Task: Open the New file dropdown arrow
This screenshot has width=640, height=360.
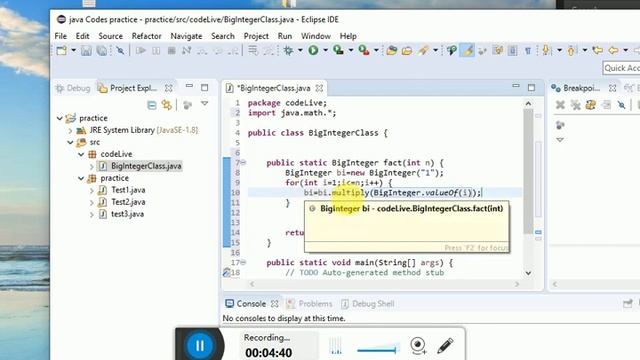Action: (x=73, y=51)
